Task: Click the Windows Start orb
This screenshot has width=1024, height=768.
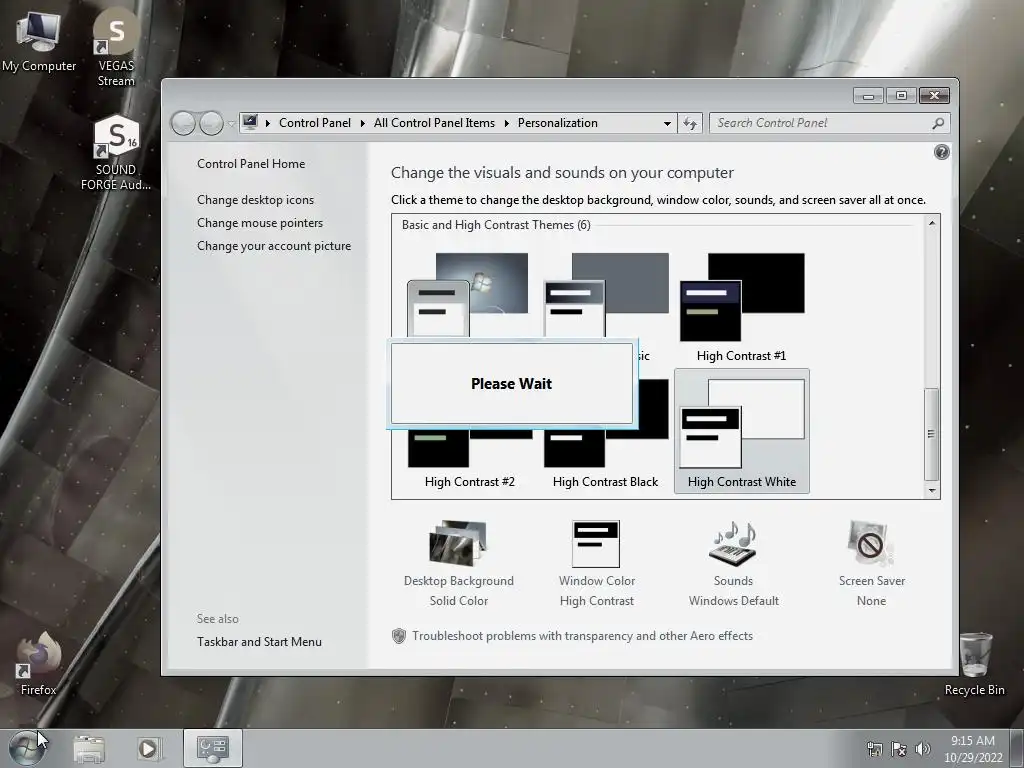Action: click(27, 748)
